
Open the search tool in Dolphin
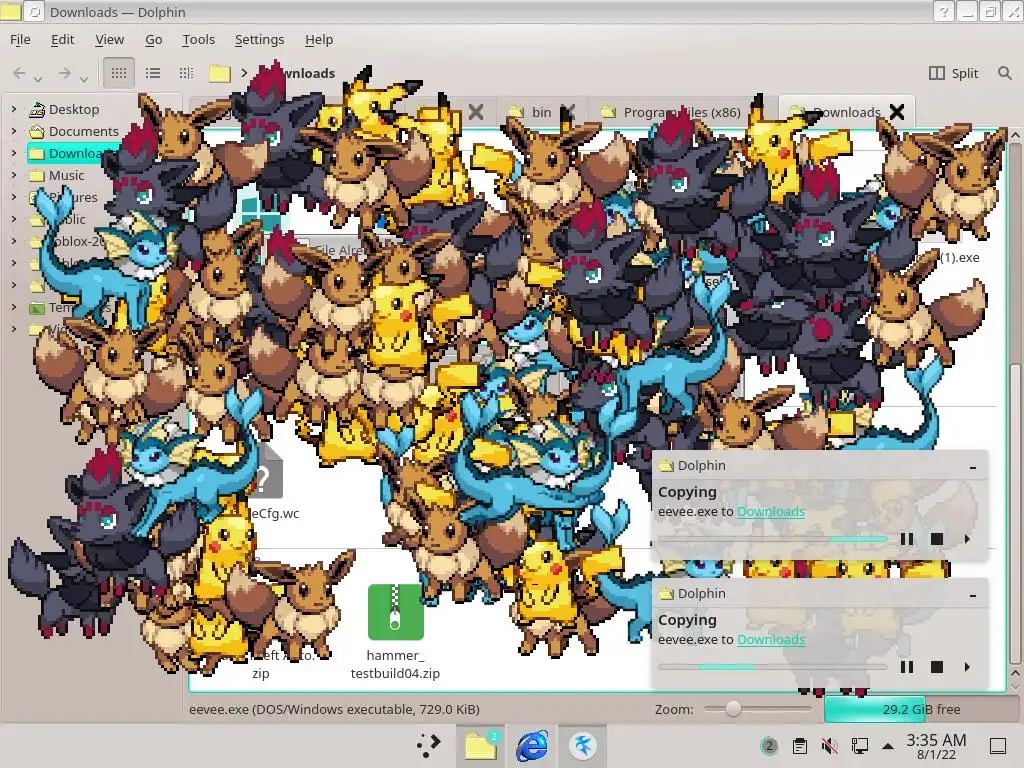click(x=1004, y=73)
